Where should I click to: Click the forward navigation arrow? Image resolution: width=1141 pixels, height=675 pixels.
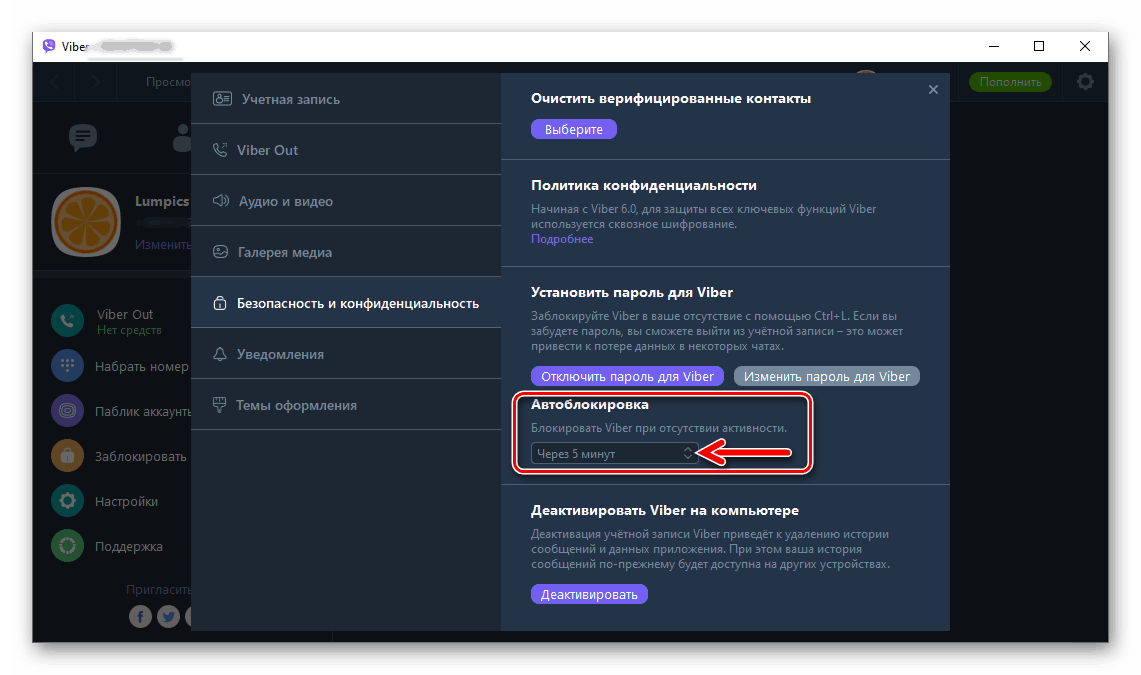coord(95,82)
